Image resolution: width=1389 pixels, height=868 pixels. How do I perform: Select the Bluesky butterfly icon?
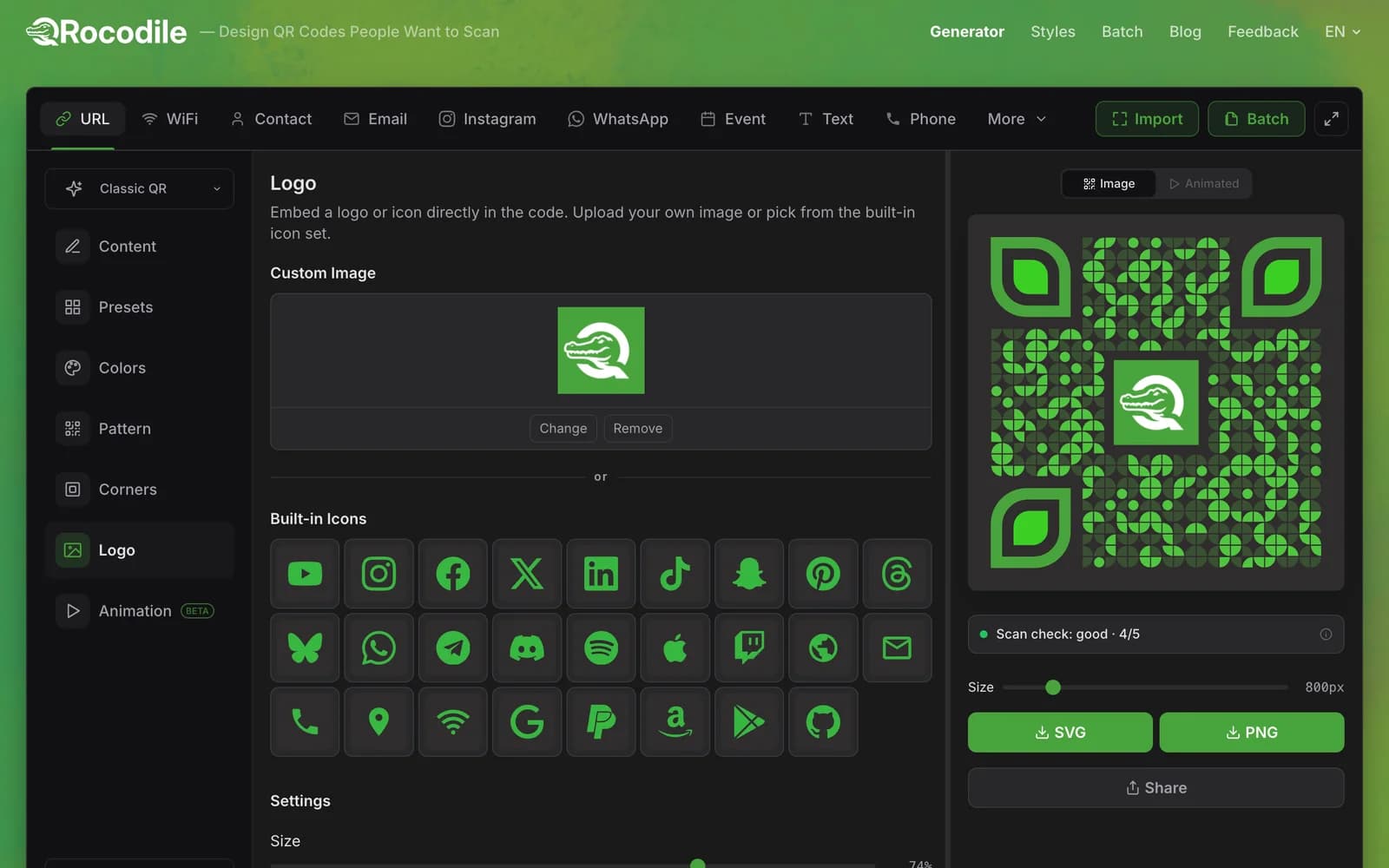click(305, 648)
